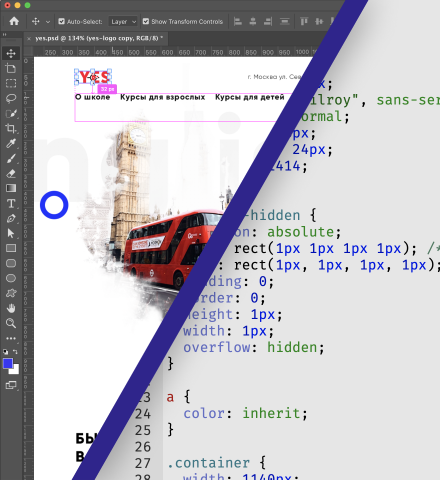This screenshot has width=440, height=480.
Task: Open the blue foreground color swatch
Action: pyautogui.click(x=8, y=363)
